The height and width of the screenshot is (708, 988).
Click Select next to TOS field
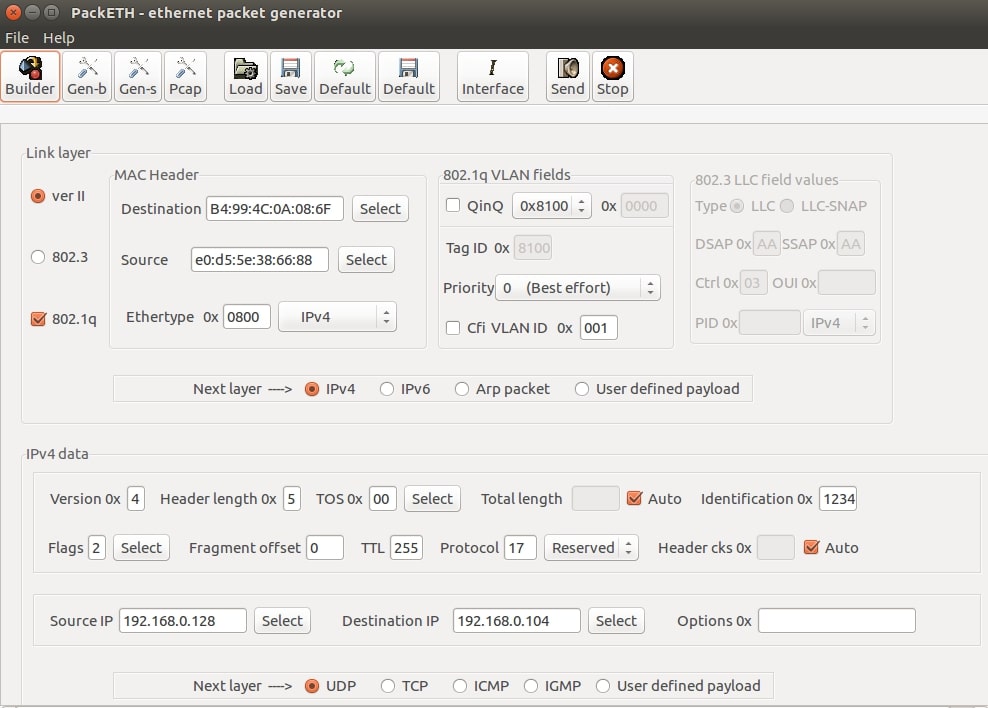[432, 498]
